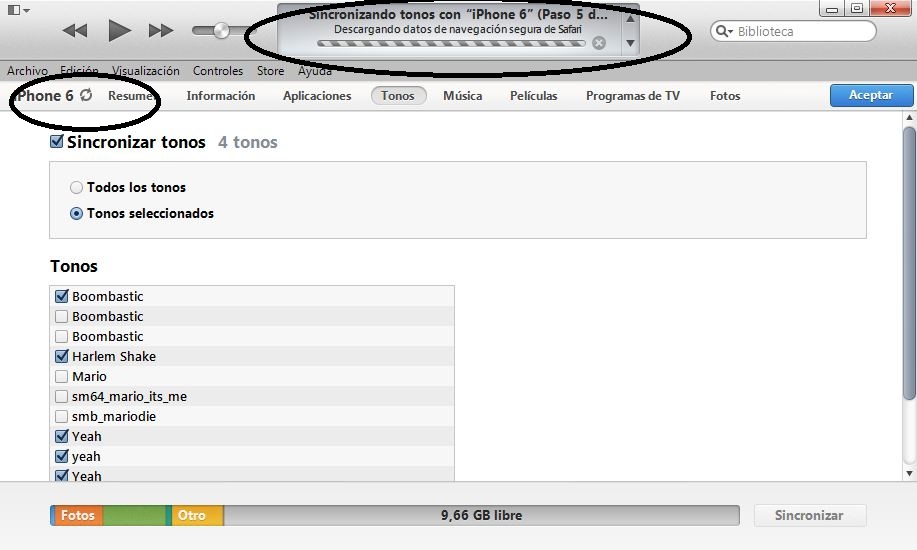Switch to the Música tab

click(463, 95)
